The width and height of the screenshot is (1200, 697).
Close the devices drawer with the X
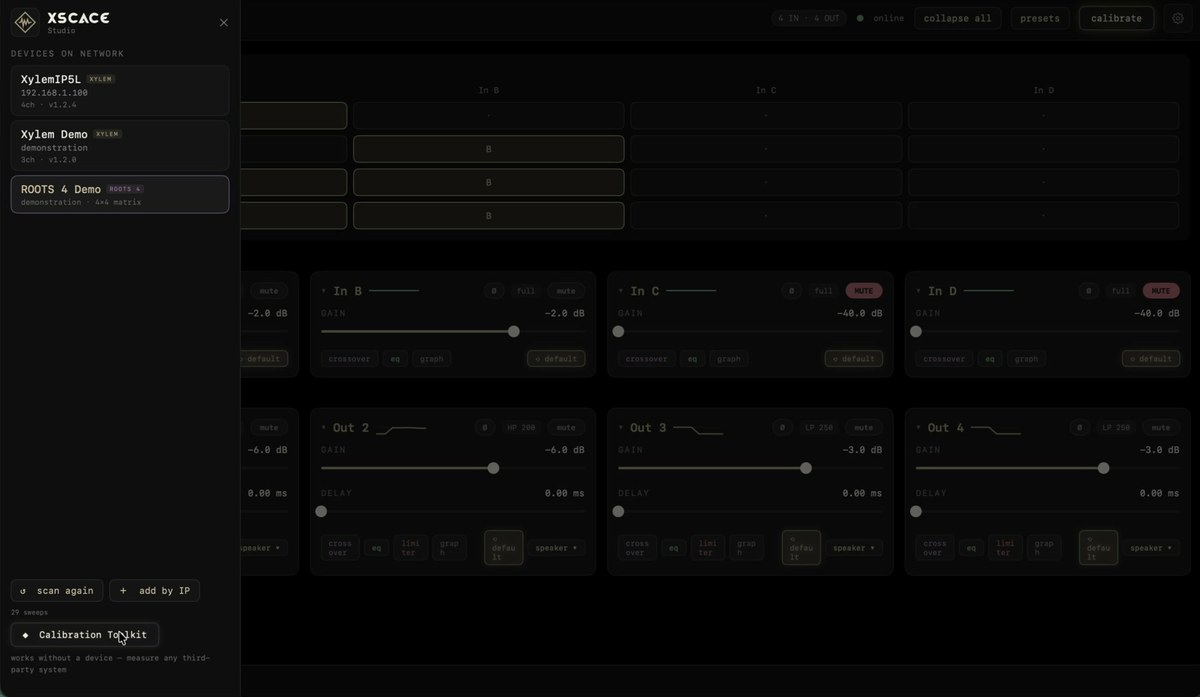pos(223,23)
